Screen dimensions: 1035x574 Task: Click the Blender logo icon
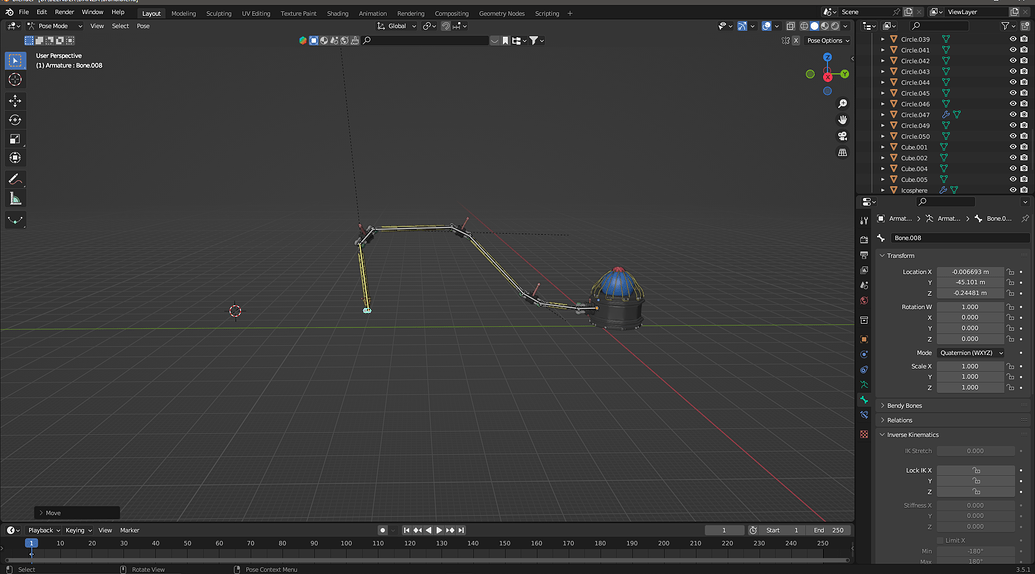(x=9, y=12)
